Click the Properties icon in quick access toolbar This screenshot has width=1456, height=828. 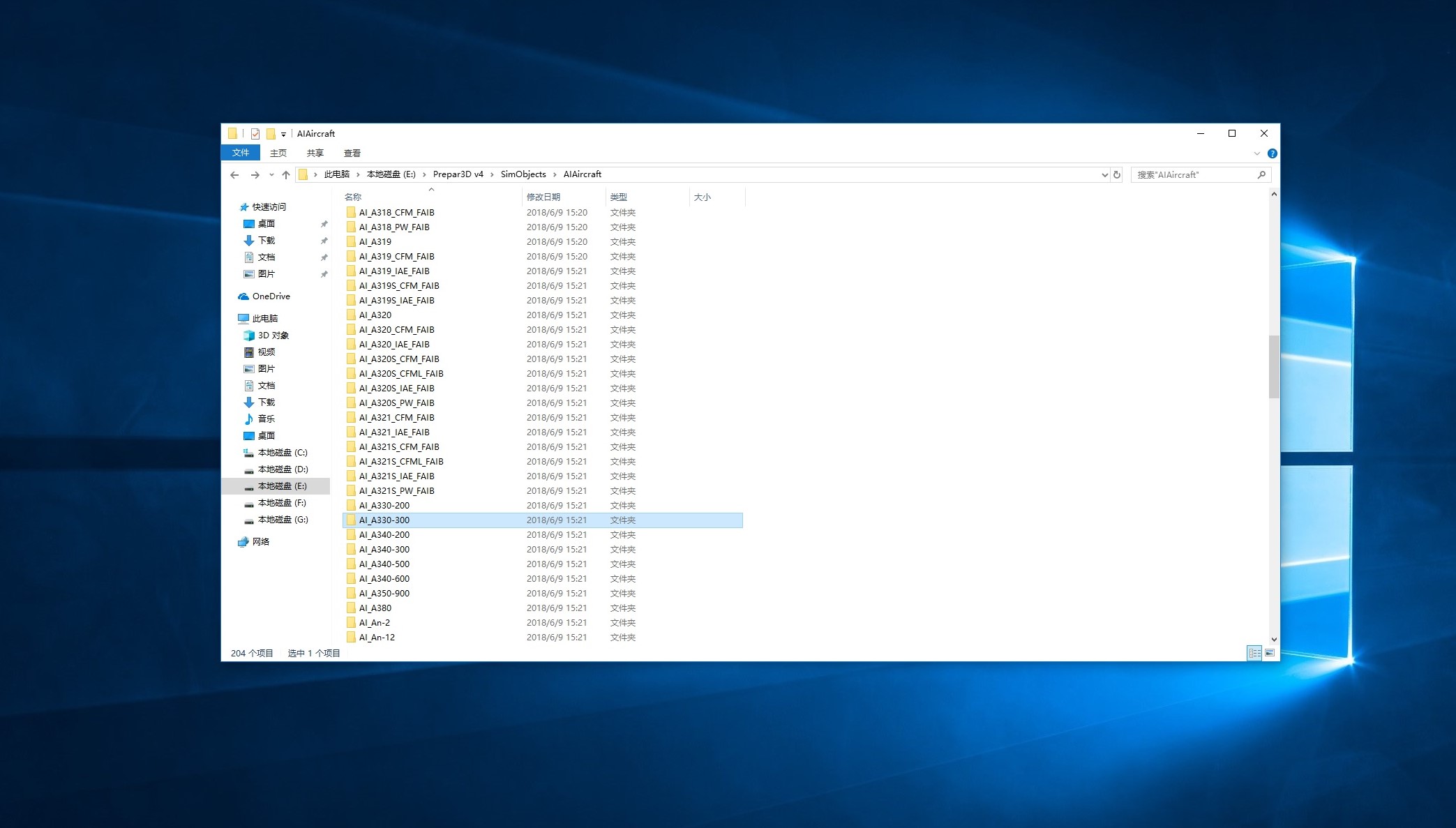click(x=255, y=134)
